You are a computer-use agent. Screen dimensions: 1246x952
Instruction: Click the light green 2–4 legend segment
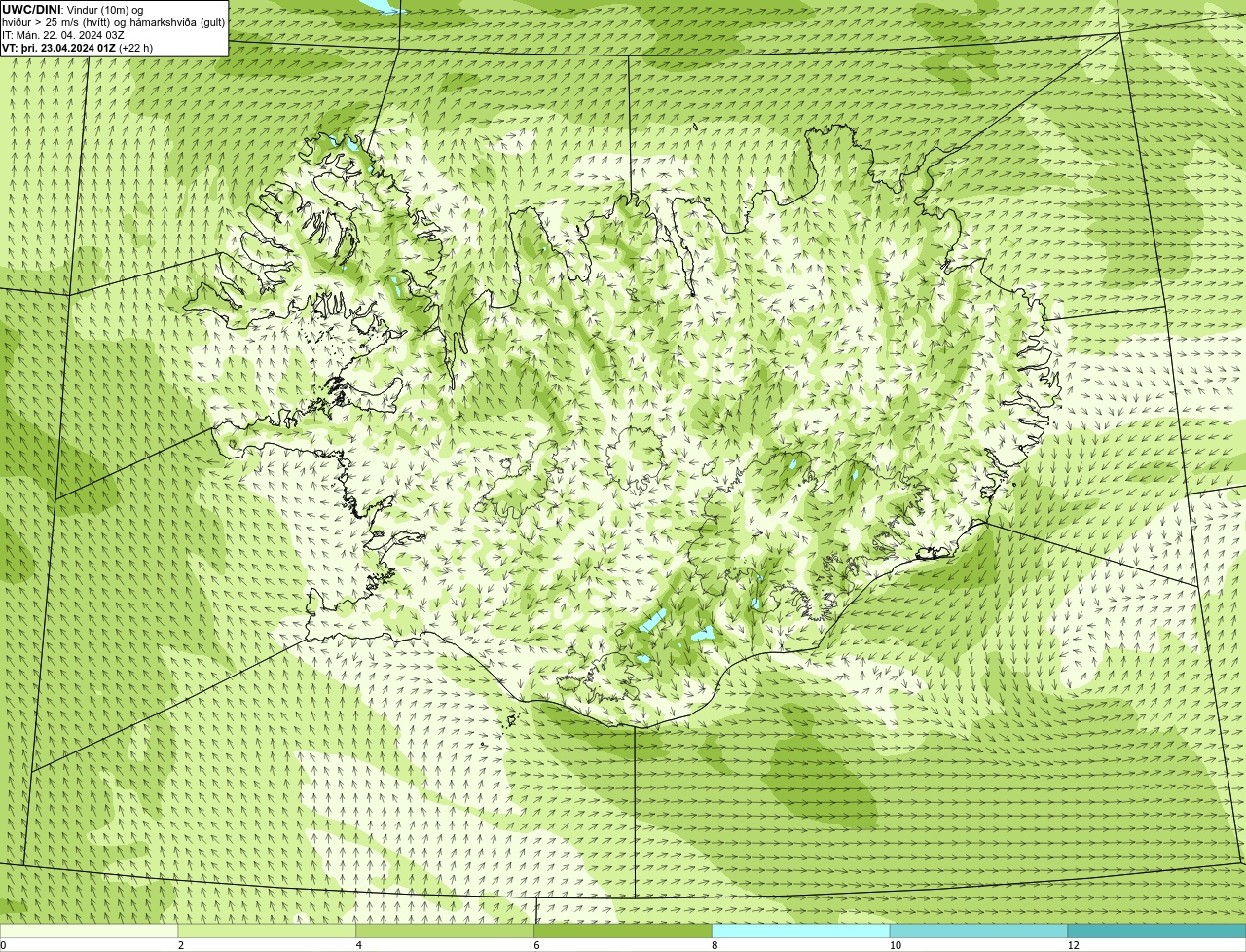pyautogui.click(x=268, y=931)
